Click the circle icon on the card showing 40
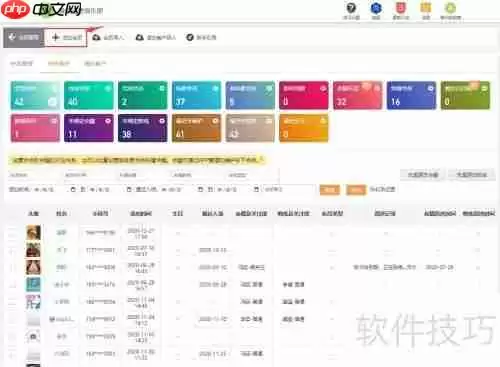 click(108, 88)
